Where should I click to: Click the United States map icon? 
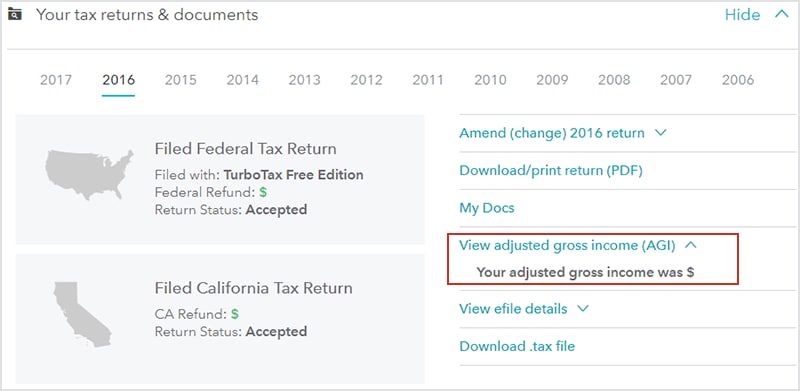pyautogui.click(x=89, y=175)
